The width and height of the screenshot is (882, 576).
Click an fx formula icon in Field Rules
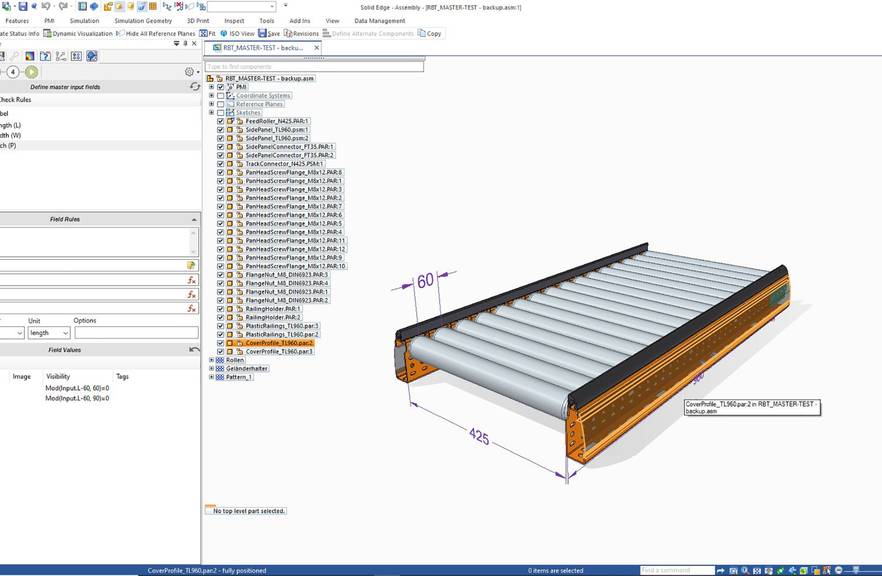coord(191,281)
